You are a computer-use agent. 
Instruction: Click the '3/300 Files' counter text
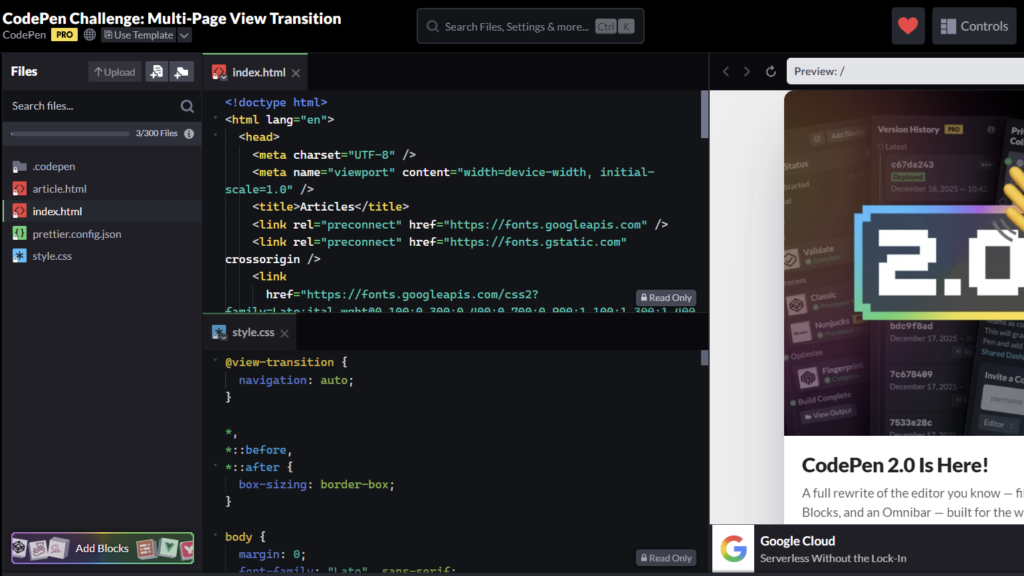point(156,133)
